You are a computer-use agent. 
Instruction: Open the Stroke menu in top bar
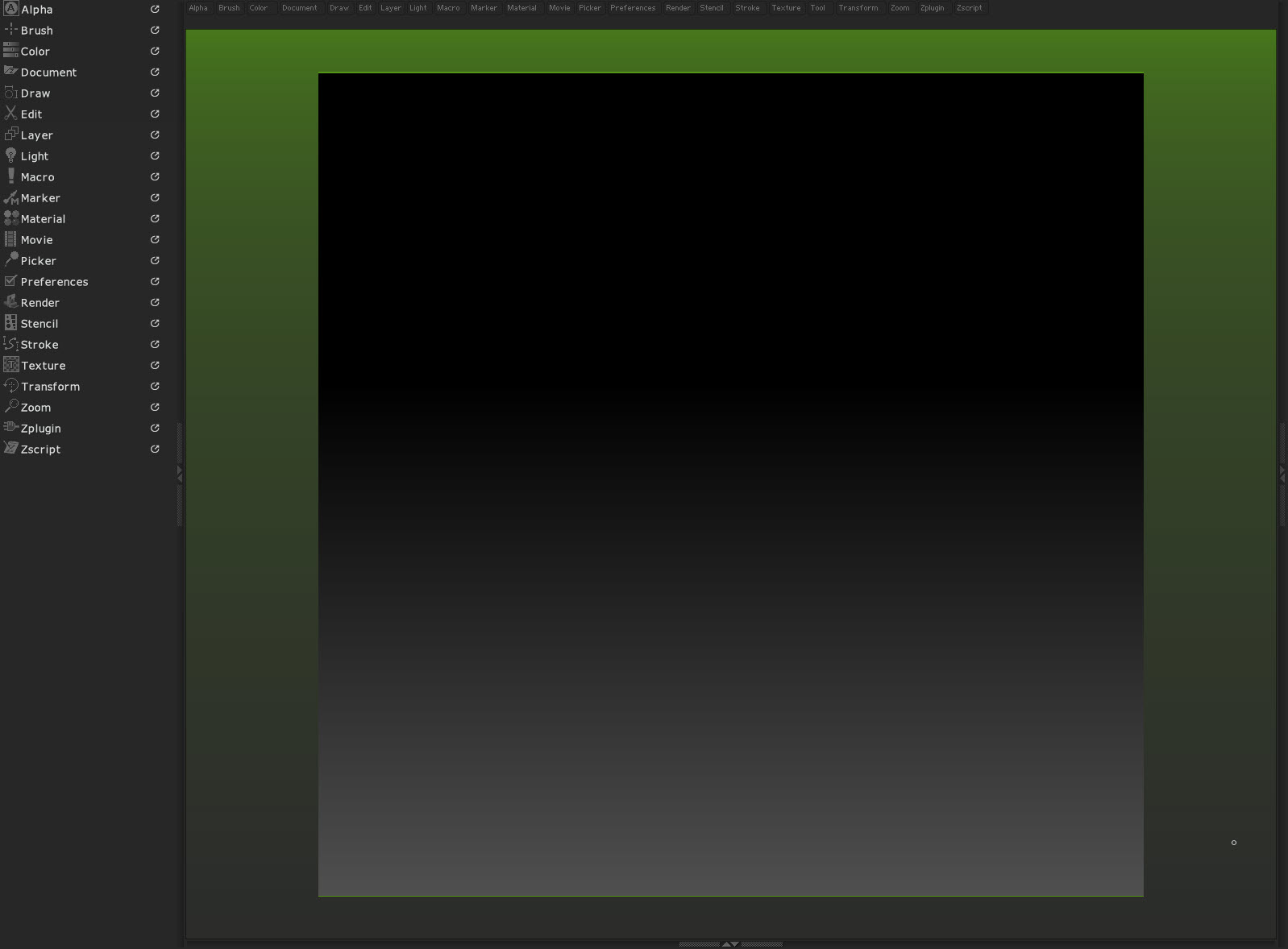[x=747, y=8]
